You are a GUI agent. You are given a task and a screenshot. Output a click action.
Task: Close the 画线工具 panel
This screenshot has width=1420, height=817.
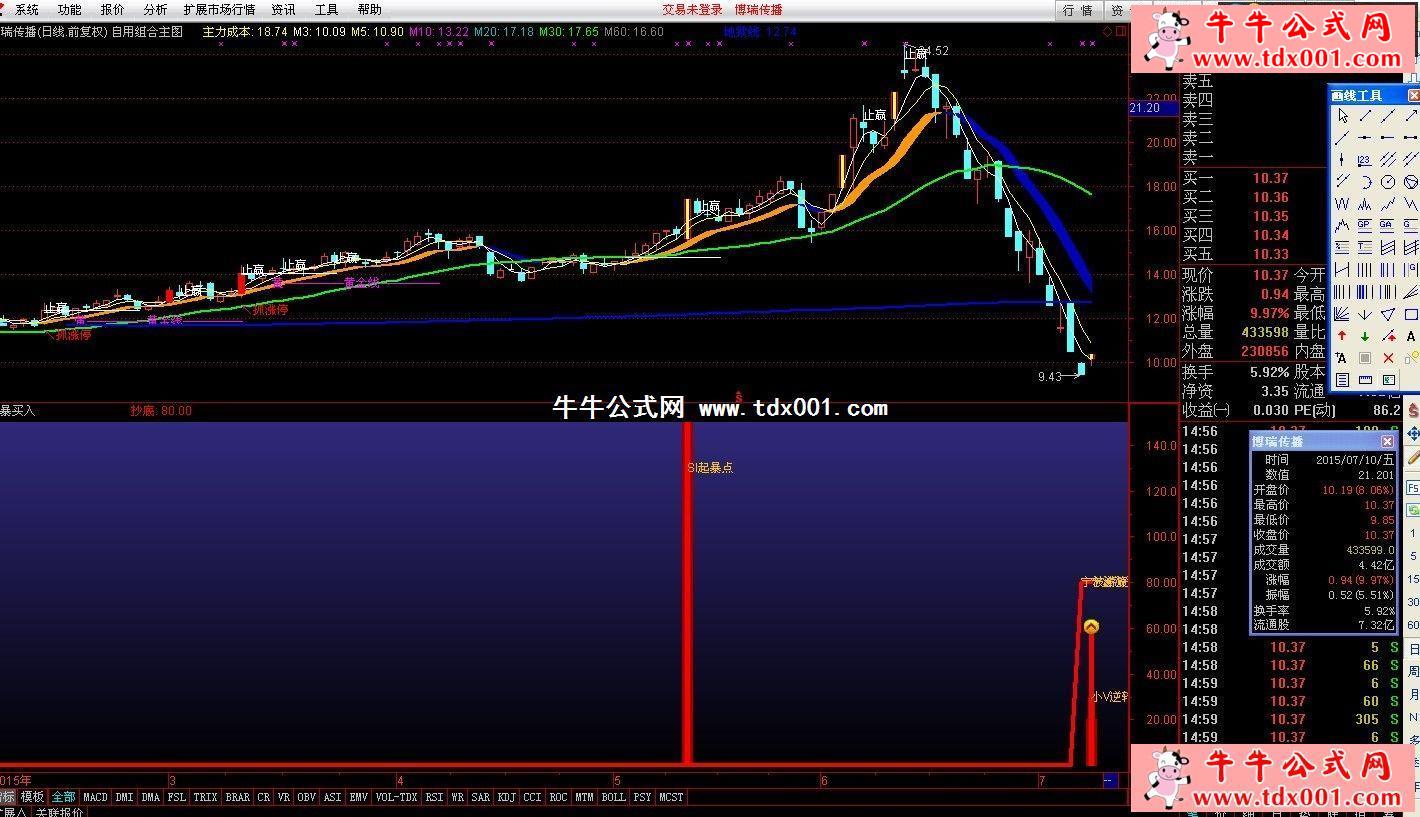1413,95
